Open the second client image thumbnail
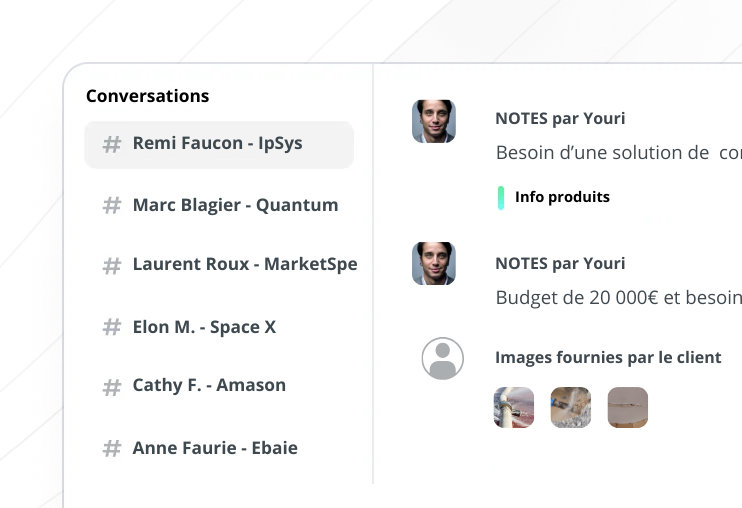 [571, 408]
